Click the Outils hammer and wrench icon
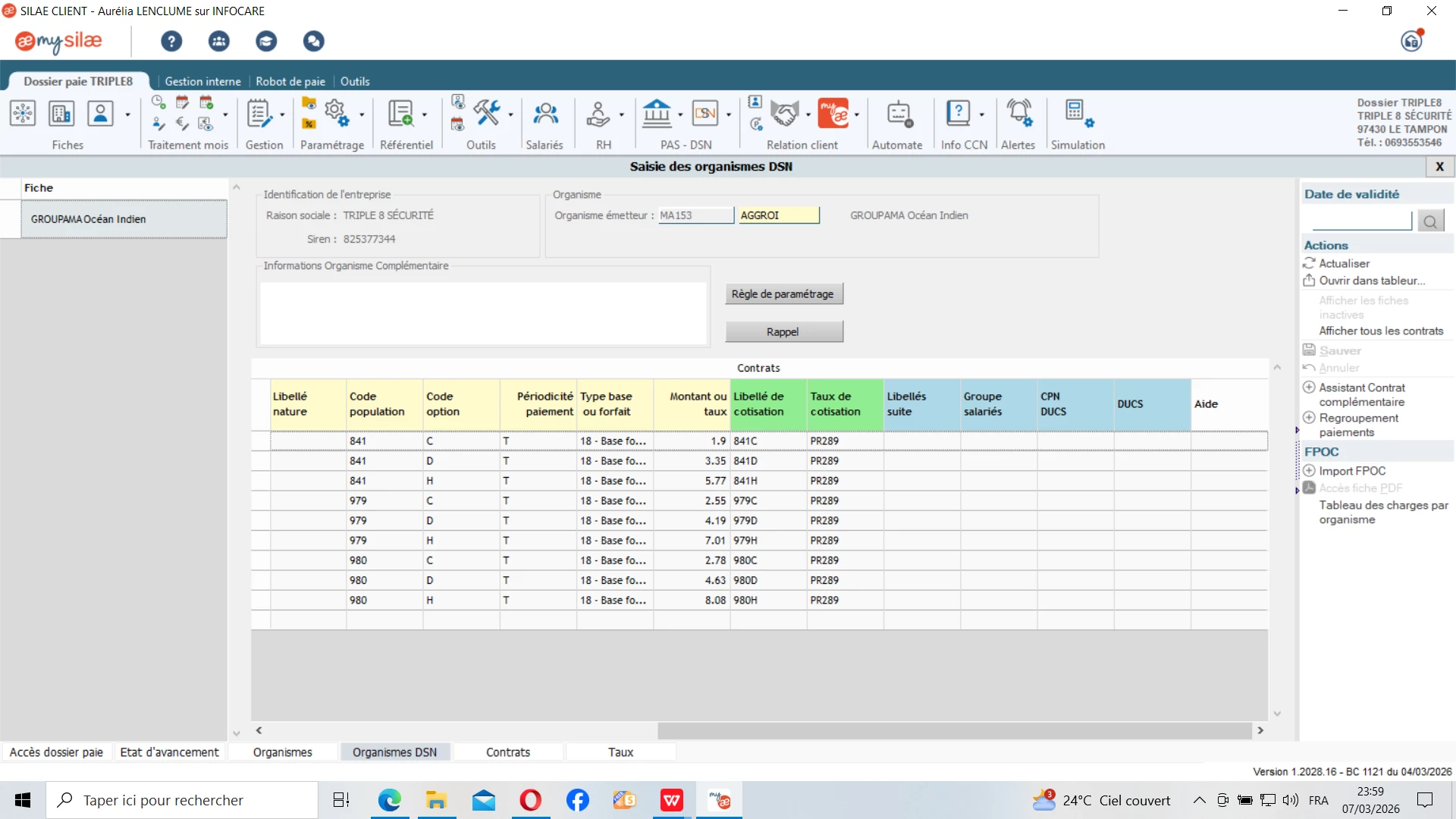 [x=487, y=113]
